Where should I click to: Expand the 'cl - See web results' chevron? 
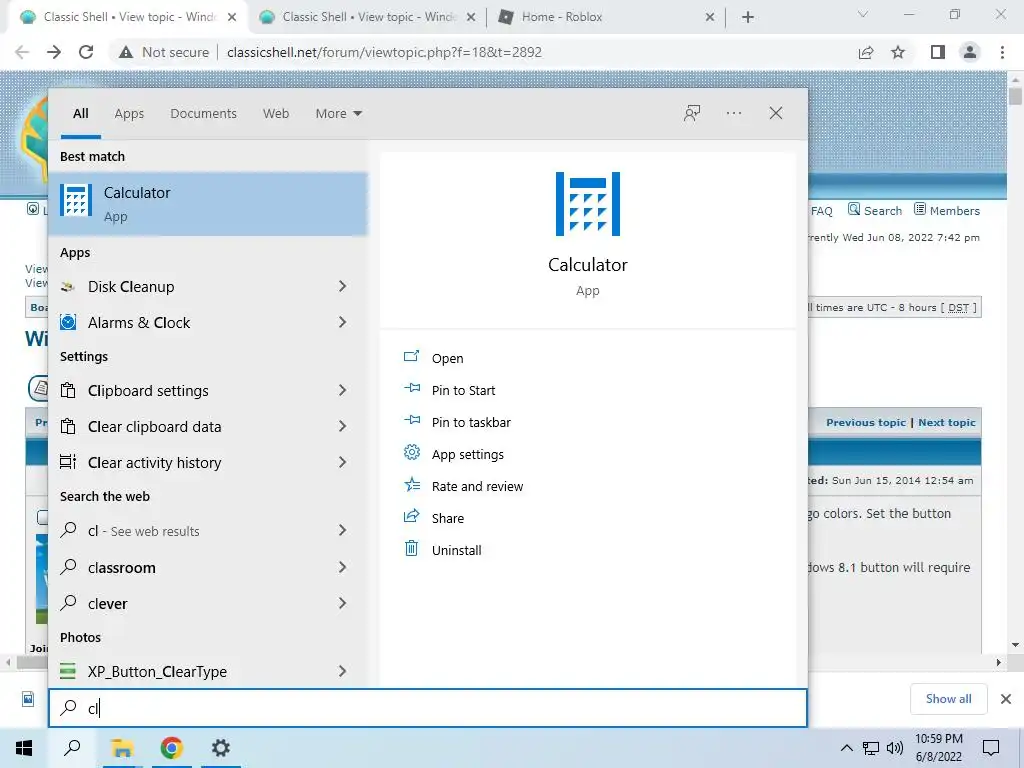pos(342,530)
